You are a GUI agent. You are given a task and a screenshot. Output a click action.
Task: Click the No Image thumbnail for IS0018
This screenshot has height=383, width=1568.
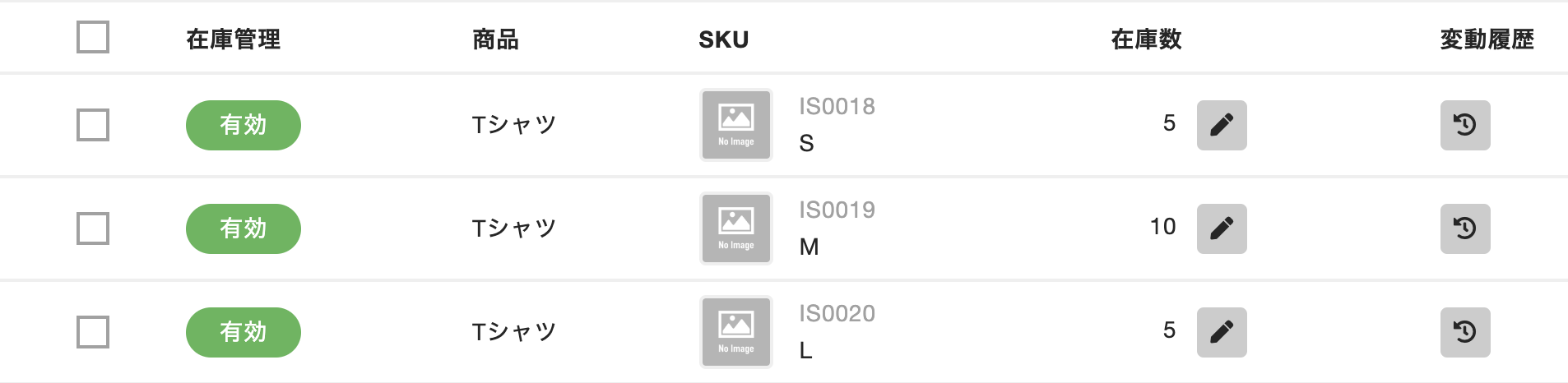pos(736,125)
